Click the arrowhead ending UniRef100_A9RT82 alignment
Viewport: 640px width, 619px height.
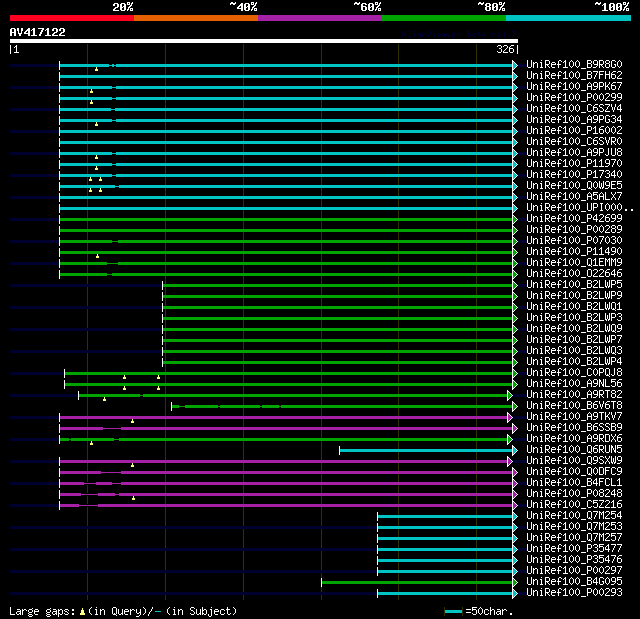pyautogui.click(x=510, y=395)
